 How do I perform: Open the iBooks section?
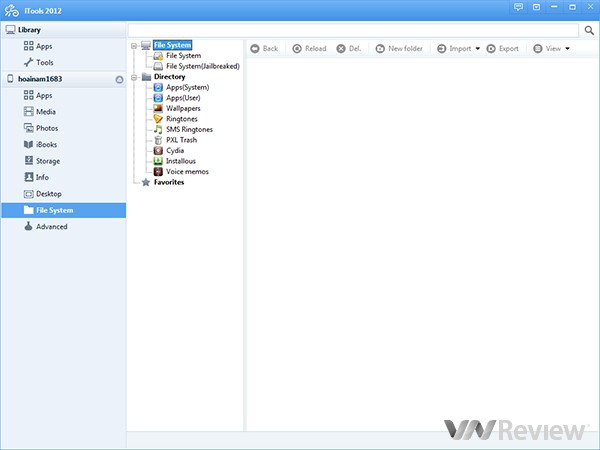(x=41, y=145)
